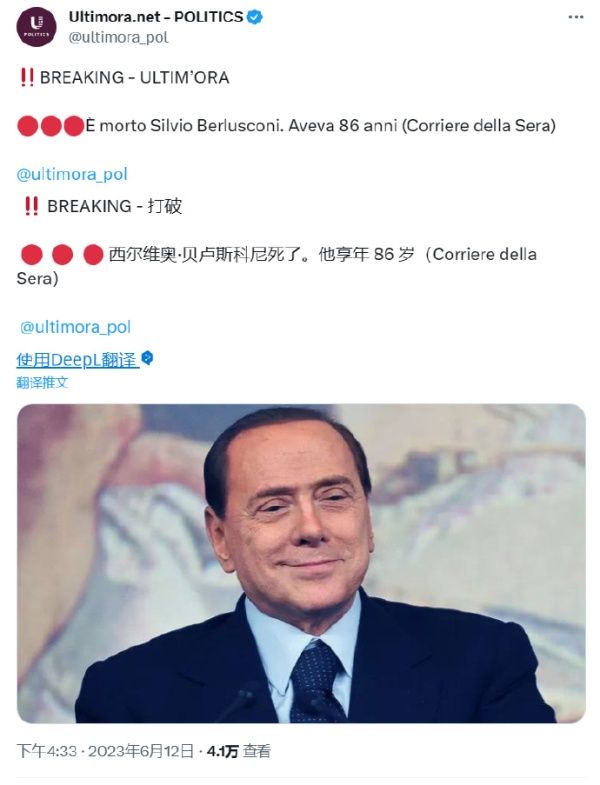
Task: Click the 2023年6月12日 date
Action: (141, 751)
